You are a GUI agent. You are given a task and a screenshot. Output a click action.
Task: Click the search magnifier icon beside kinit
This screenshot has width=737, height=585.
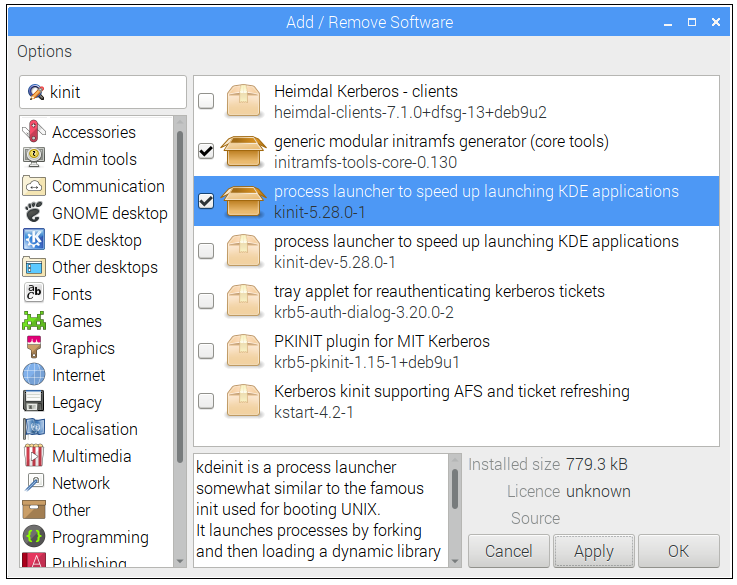36,92
